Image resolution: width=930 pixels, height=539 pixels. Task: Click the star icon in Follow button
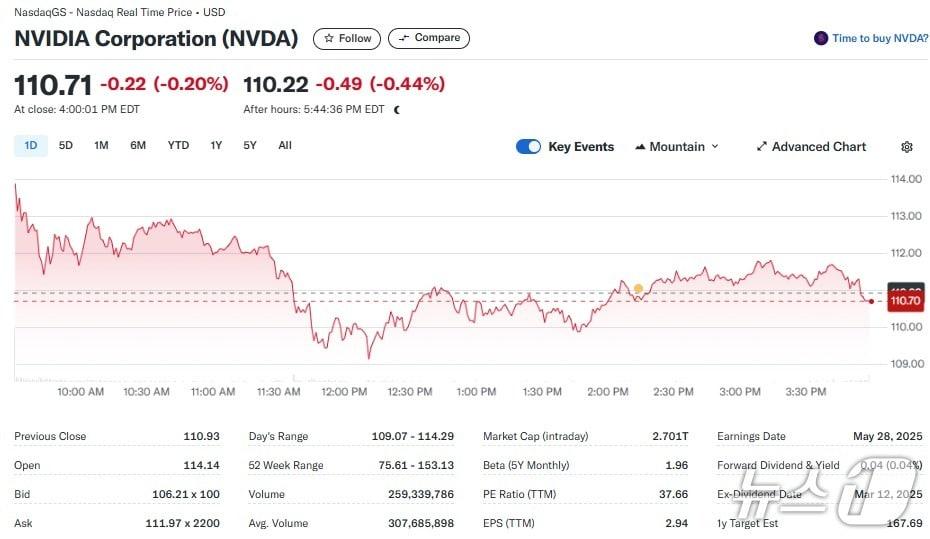329,39
